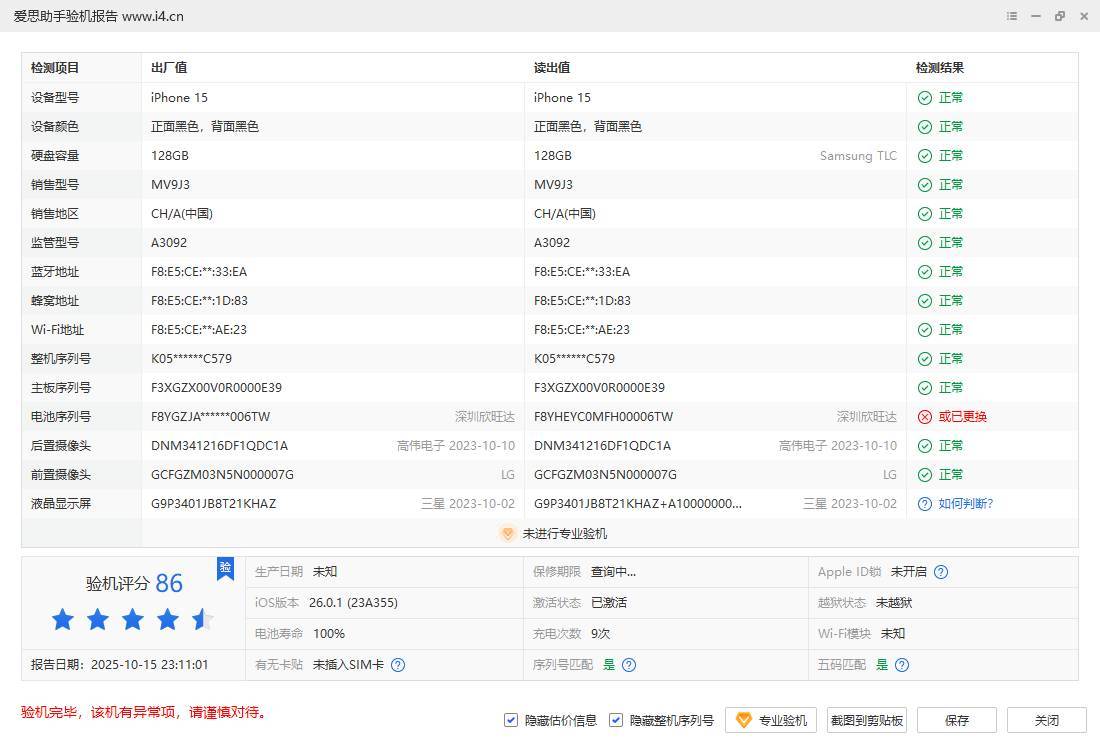1100x749 pixels.
Task: Click the help icon beside Apple ID锁
Action: [x=941, y=572]
